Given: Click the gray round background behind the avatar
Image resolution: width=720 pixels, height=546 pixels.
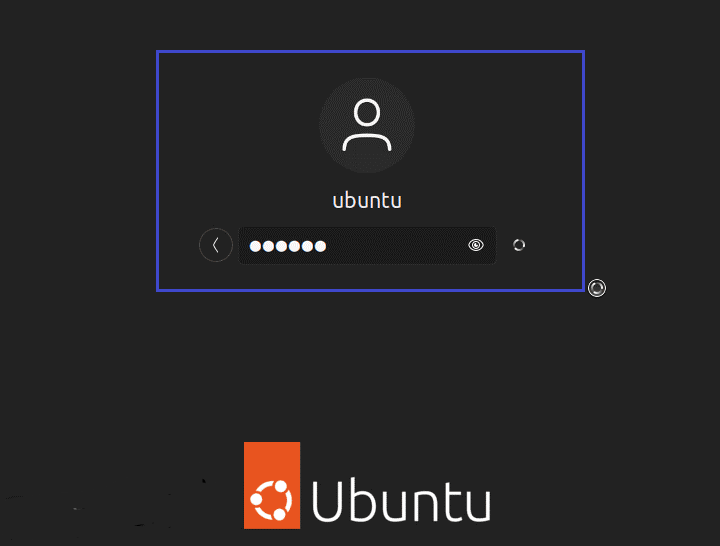Looking at the screenshot, I should [x=367, y=125].
